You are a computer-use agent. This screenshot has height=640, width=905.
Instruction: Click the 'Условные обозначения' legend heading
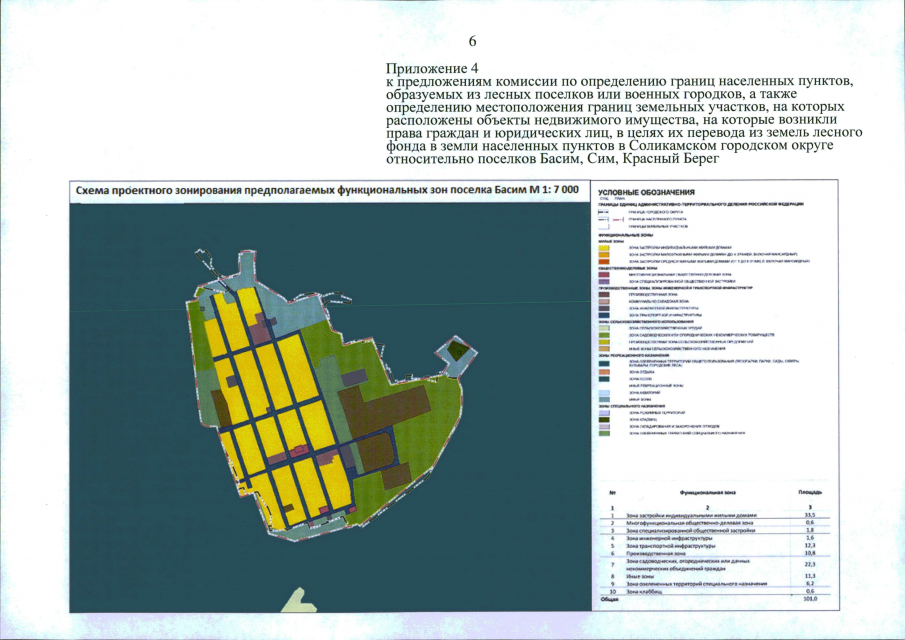646,192
